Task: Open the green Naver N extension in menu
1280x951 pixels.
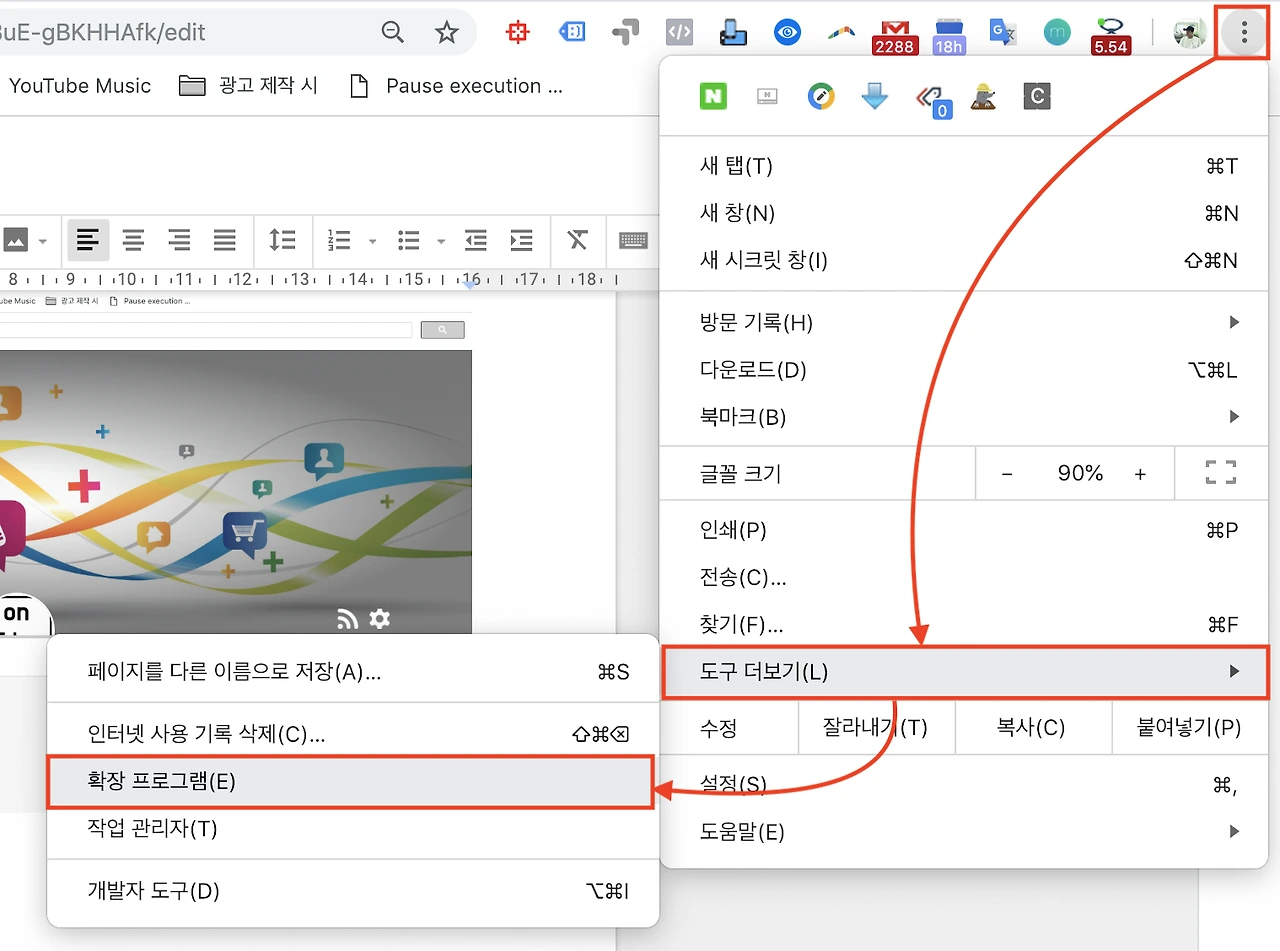Action: click(713, 96)
